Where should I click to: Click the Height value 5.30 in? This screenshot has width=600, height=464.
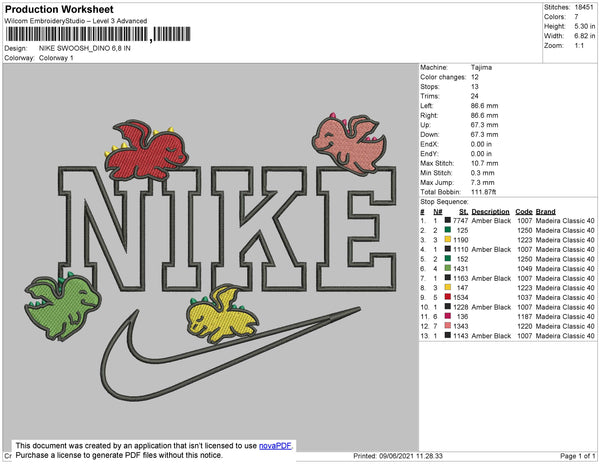pos(585,26)
